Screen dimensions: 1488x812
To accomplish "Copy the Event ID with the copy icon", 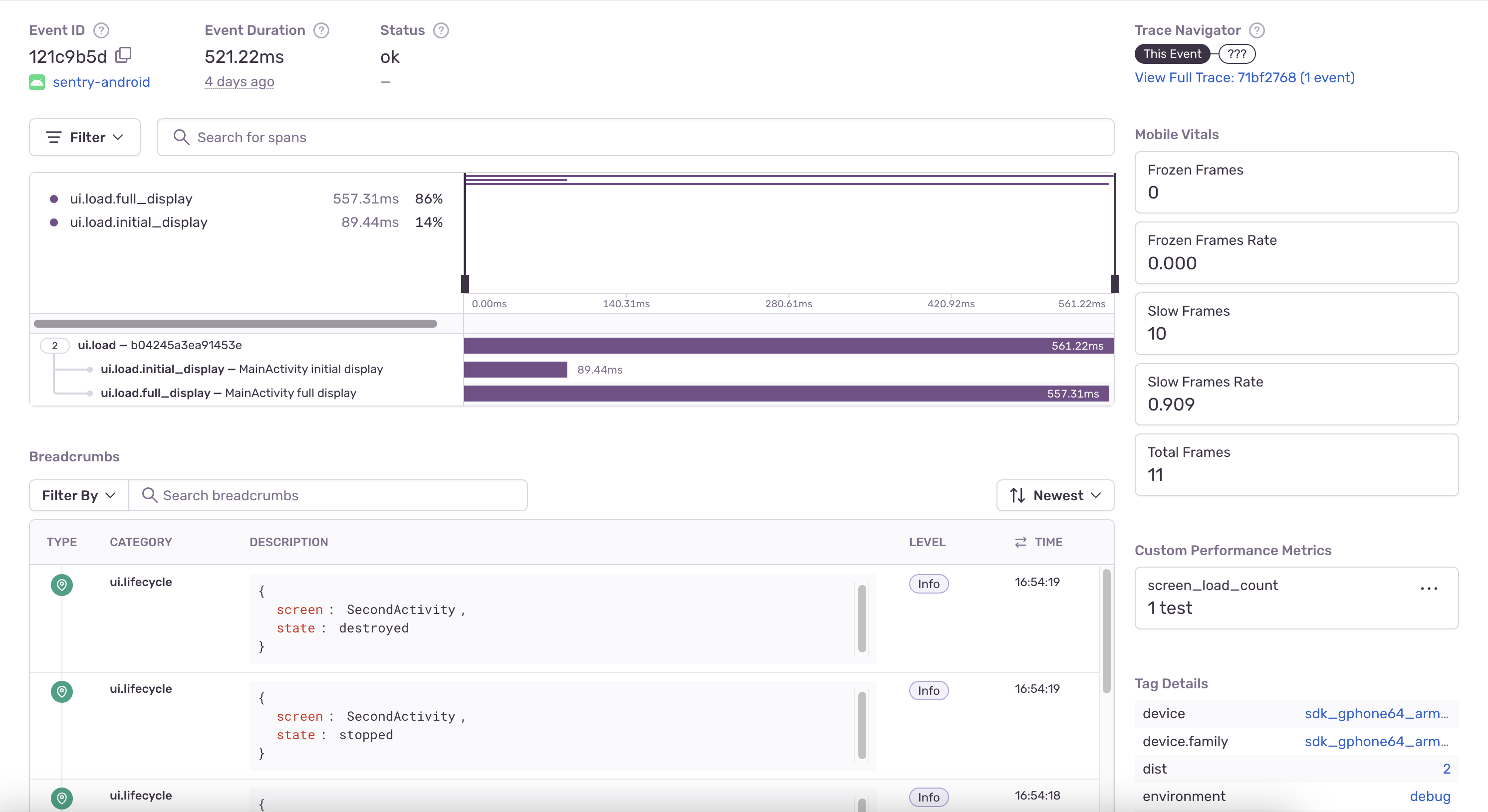I will (123, 55).
